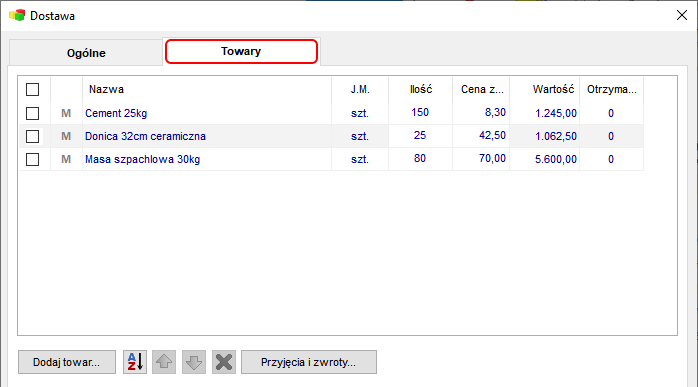This screenshot has height=387, width=698.
Task: Move selected item up with arrow icon
Action: [x=164, y=362]
